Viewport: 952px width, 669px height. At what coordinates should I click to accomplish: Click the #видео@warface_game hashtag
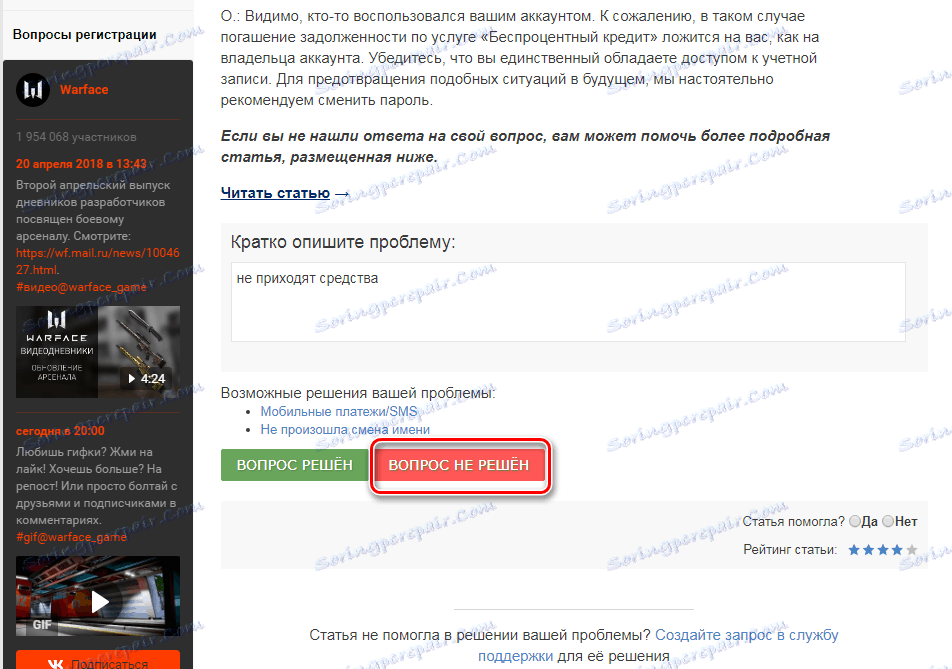pos(81,287)
